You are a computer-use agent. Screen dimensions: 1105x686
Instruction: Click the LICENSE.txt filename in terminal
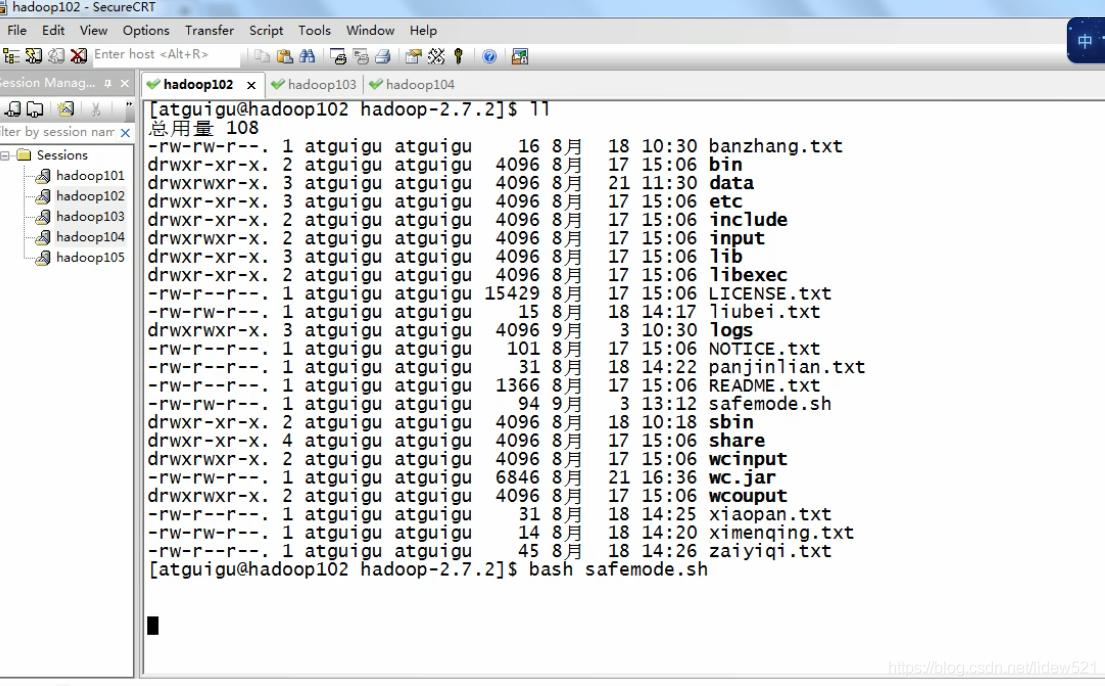click(x=770, y=293)
